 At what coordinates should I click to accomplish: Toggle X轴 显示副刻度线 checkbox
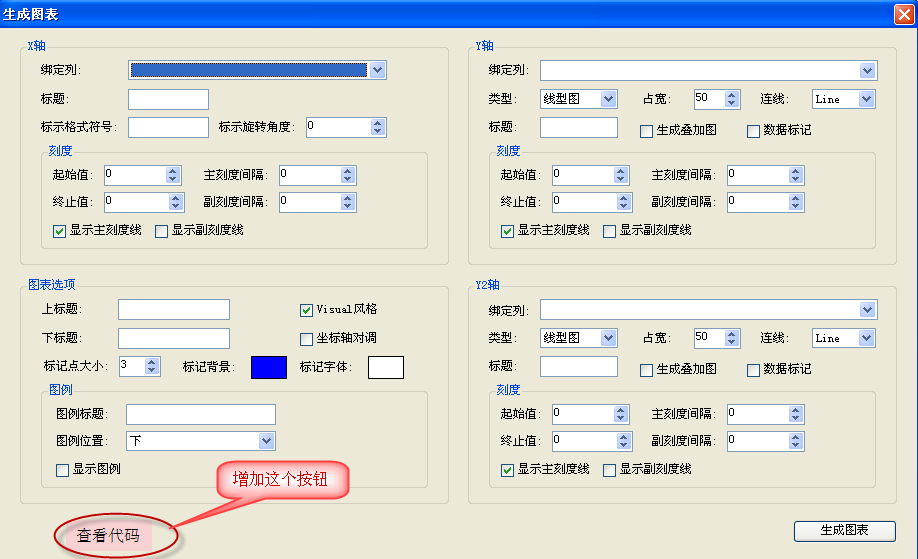point(161,231)
